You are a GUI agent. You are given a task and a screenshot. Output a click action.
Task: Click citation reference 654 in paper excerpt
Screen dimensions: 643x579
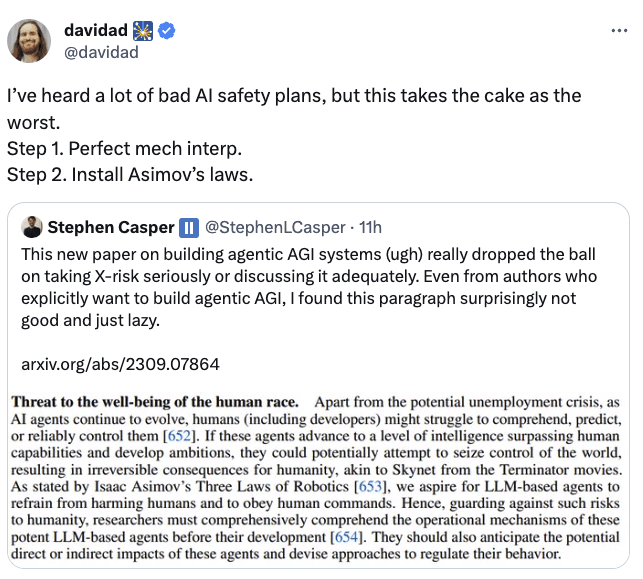point(347,537)
